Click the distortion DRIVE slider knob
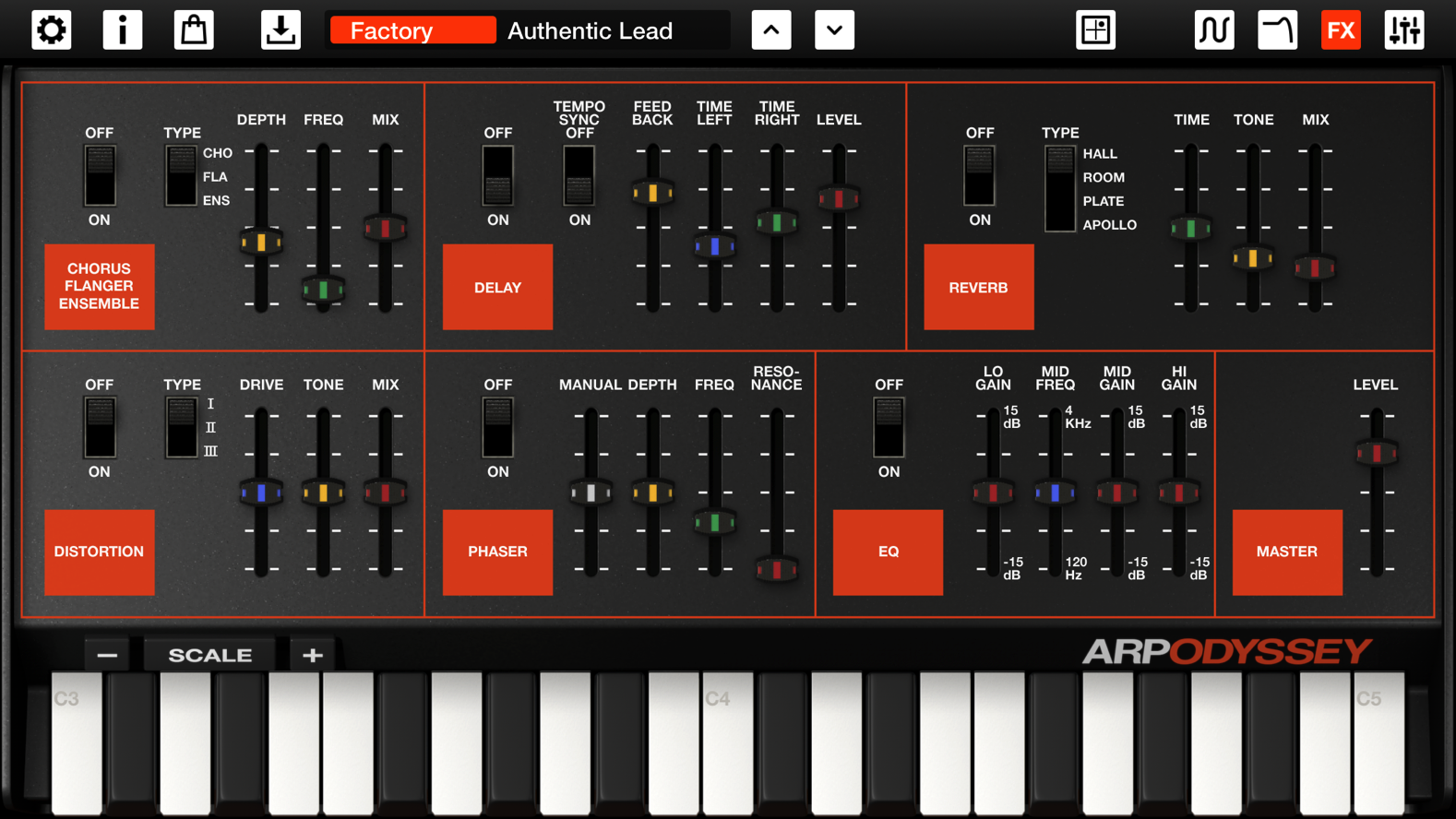Viewport: 1456px width, 819px height. [x=261, y=493]
